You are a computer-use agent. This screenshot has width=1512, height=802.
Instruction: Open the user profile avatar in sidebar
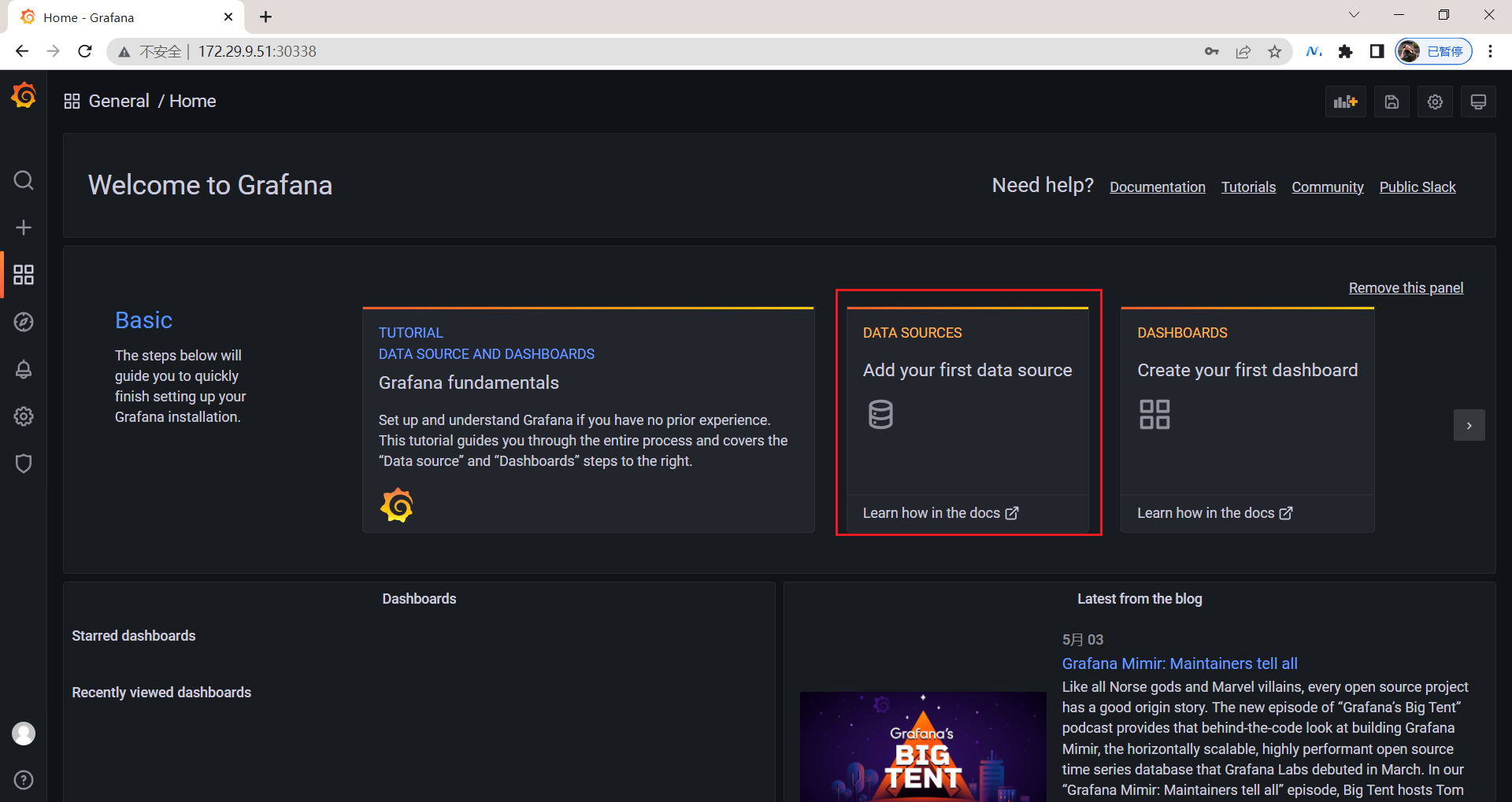coord(24,734)
